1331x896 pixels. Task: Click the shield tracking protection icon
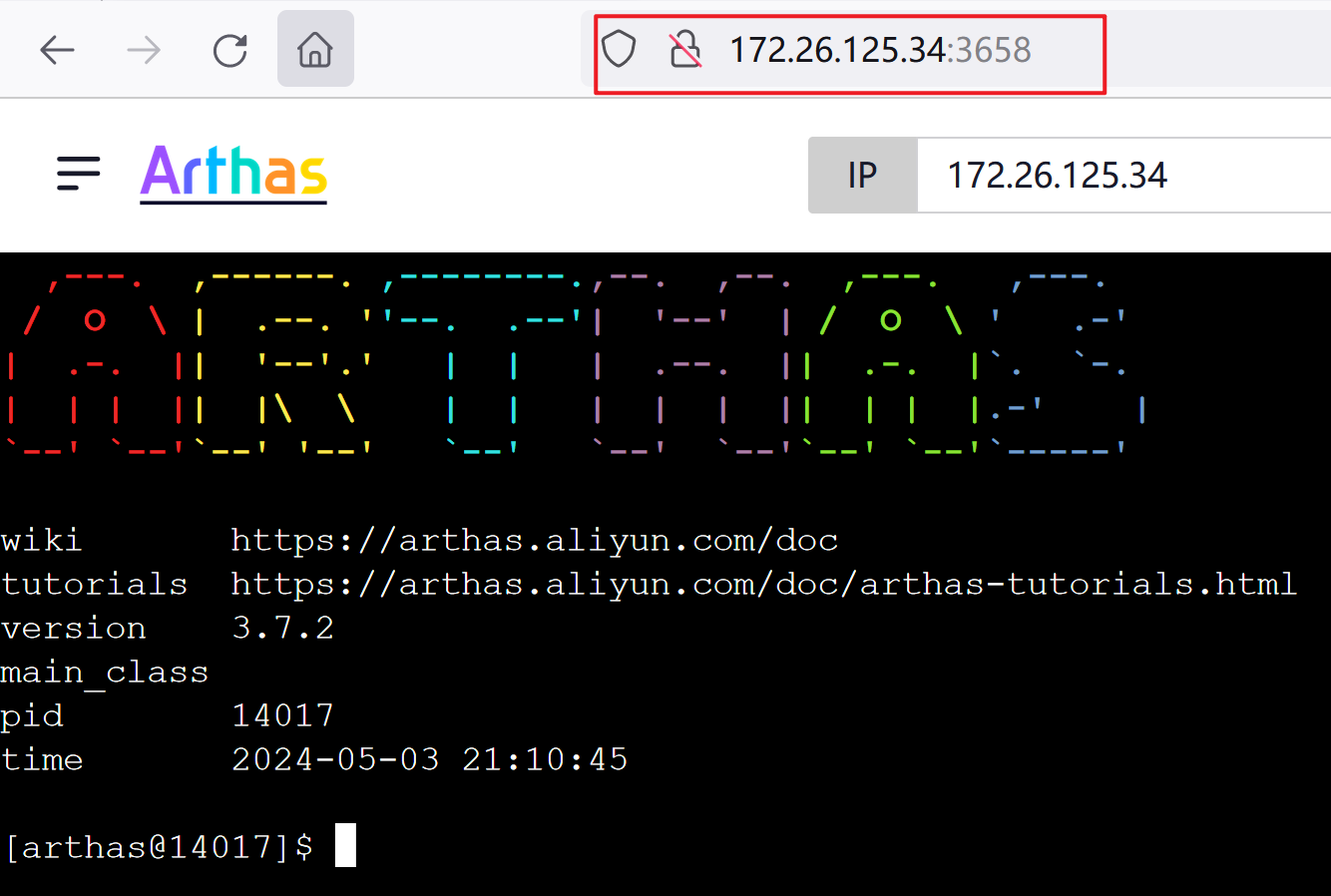point(619,49)
